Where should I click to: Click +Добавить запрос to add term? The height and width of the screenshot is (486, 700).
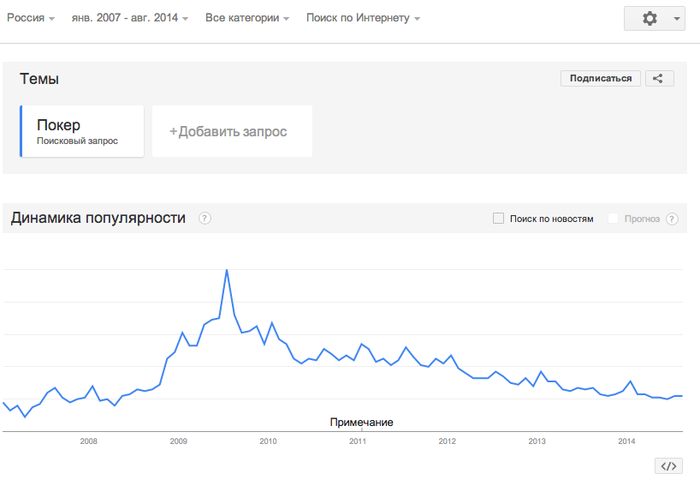tap(232, 131)
